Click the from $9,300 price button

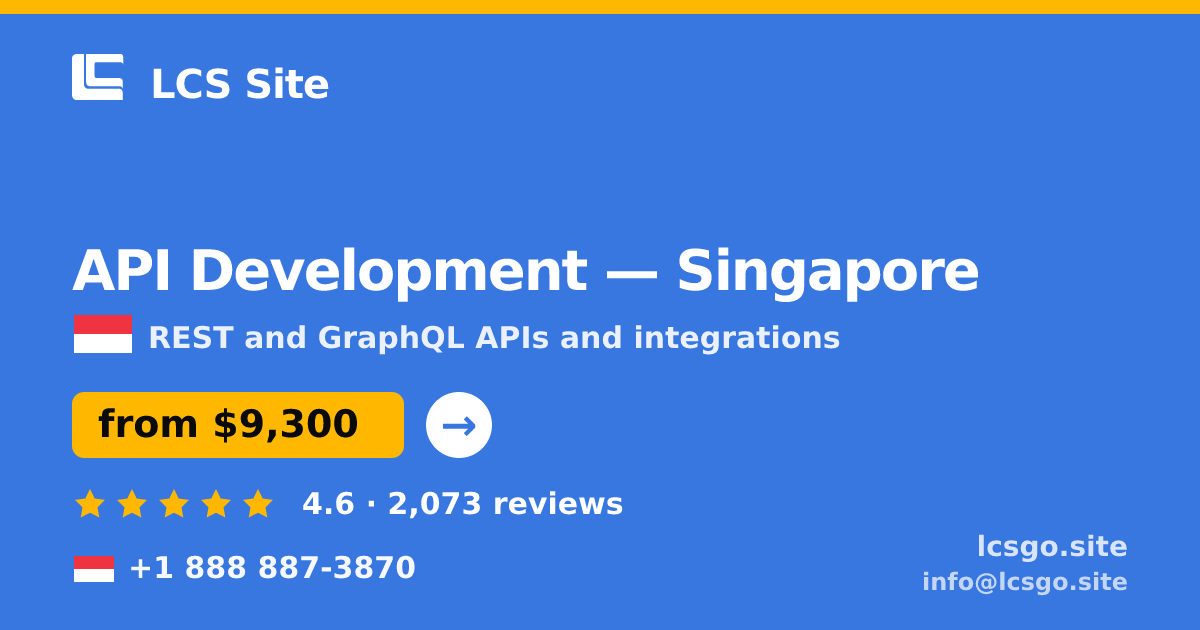tap(238, 425)
